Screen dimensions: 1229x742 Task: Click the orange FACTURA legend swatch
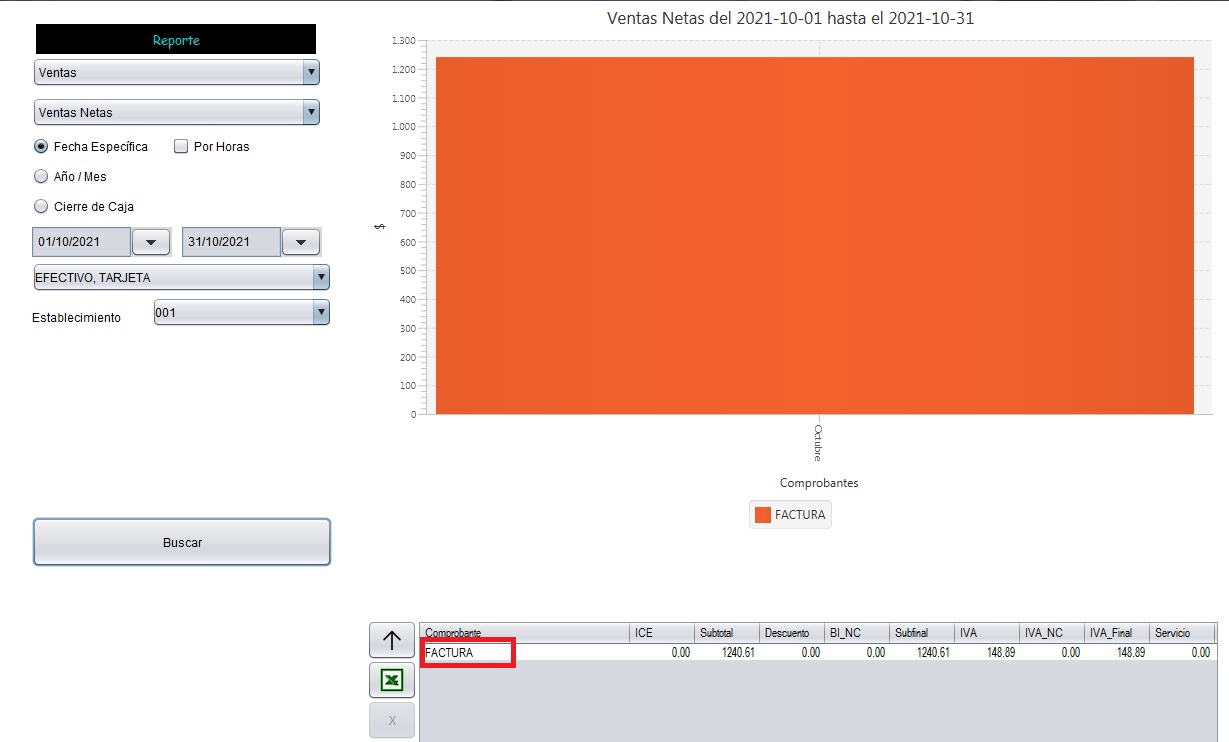click(763, 515)
